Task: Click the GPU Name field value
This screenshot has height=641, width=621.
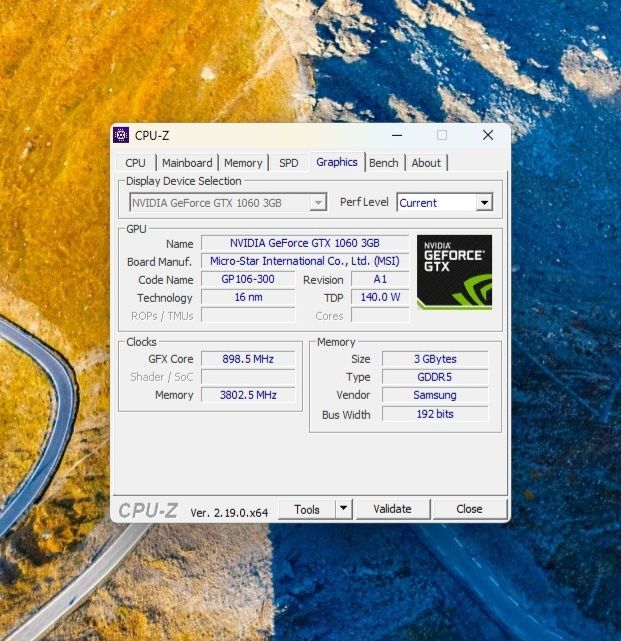Action: 305,243
